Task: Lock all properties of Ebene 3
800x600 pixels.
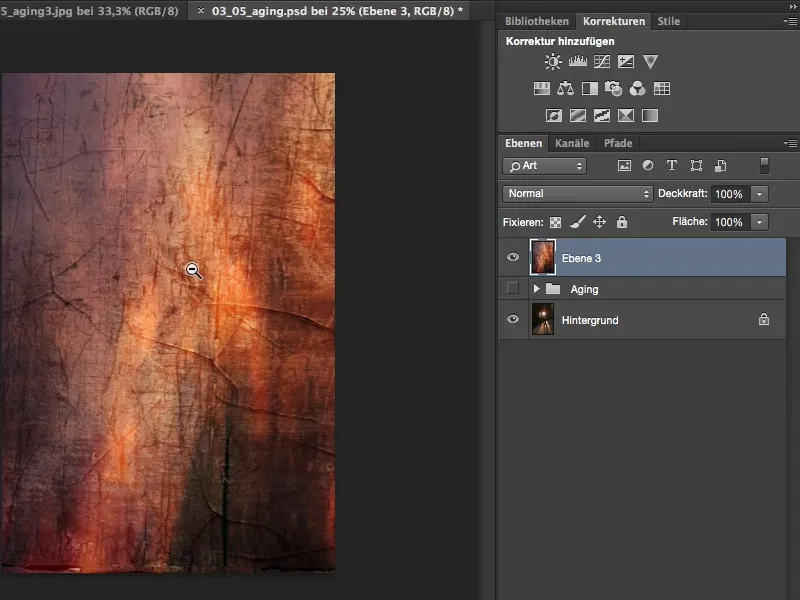Action: (x=623, y=222)
